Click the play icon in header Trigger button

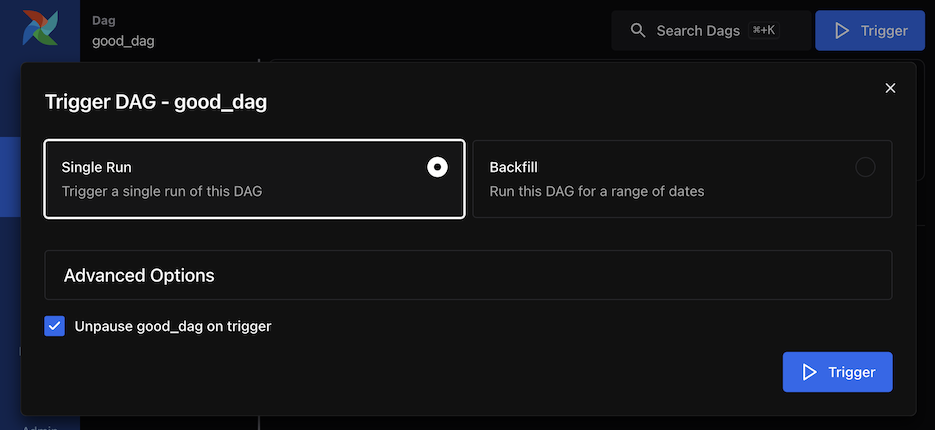point(841,31)
